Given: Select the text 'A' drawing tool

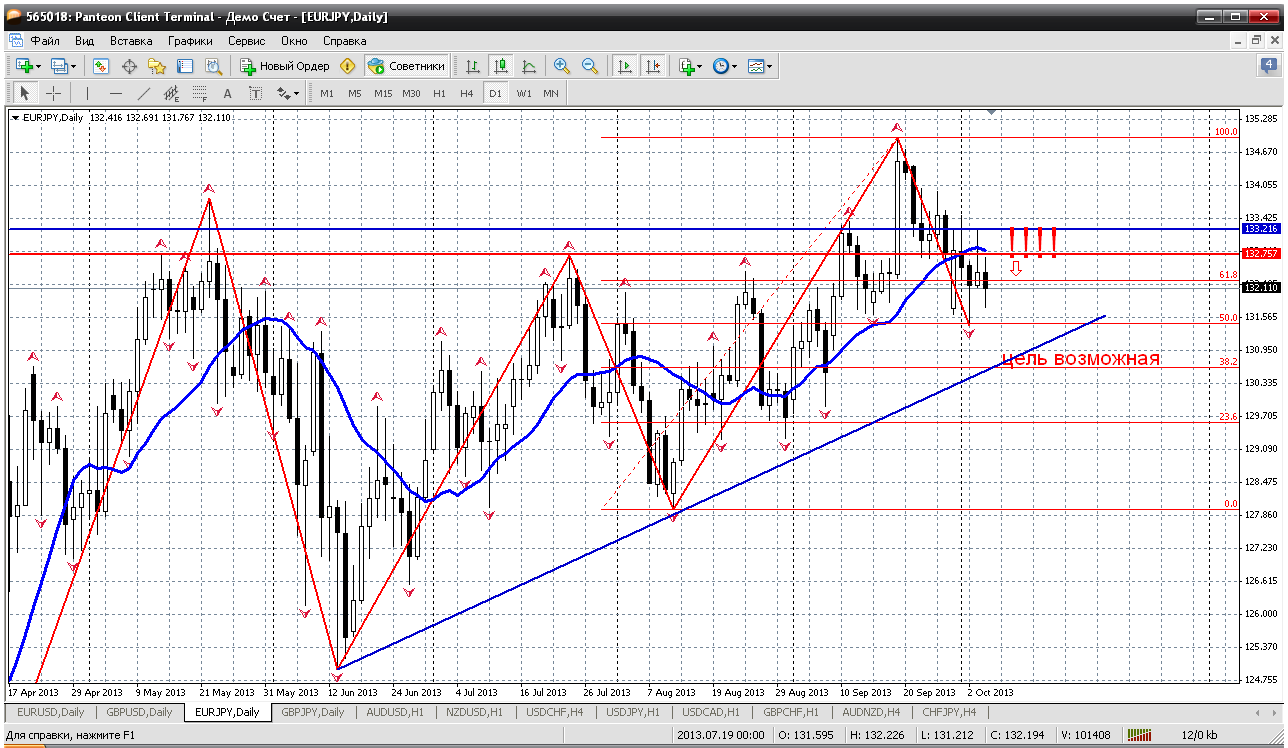Looking at the screenshot, I should pos(227,93).
